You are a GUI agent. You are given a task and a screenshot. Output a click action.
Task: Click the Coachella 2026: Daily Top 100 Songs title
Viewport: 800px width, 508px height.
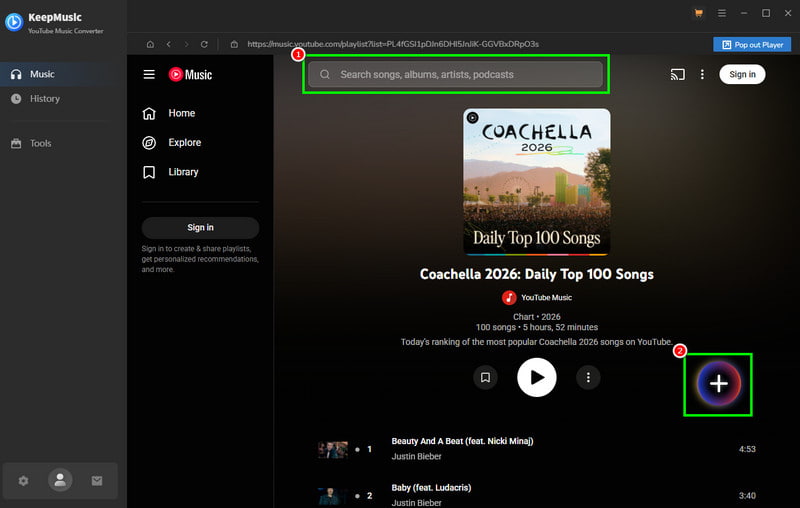coord(537,274)
